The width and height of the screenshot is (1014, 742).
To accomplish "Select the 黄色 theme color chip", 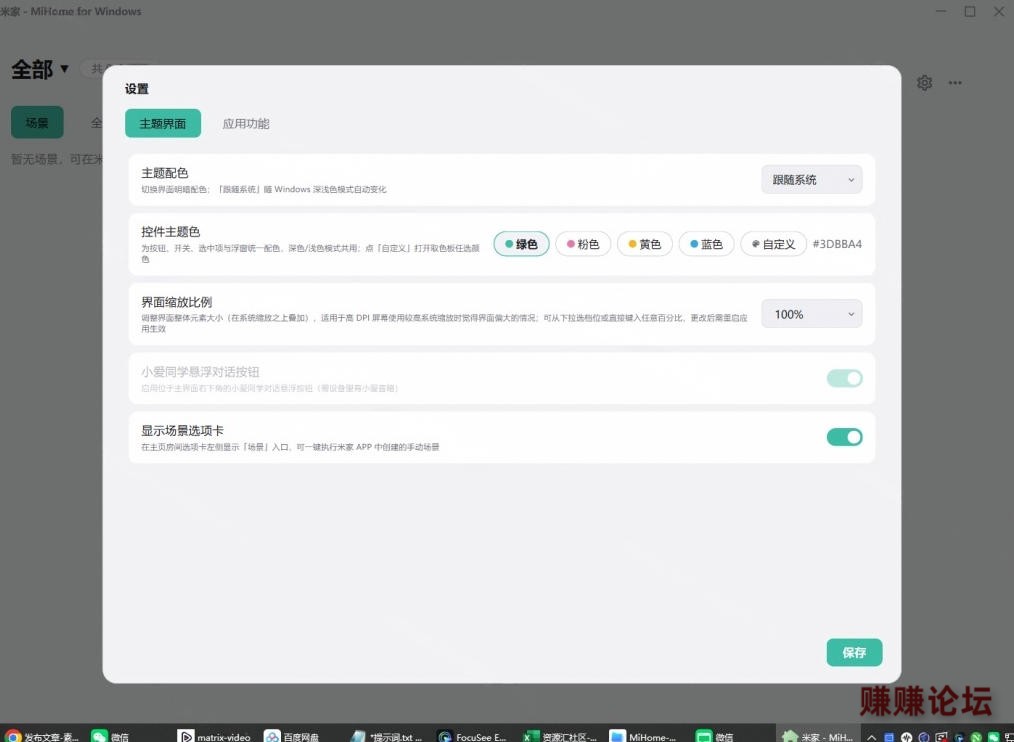I will point(645,244).
